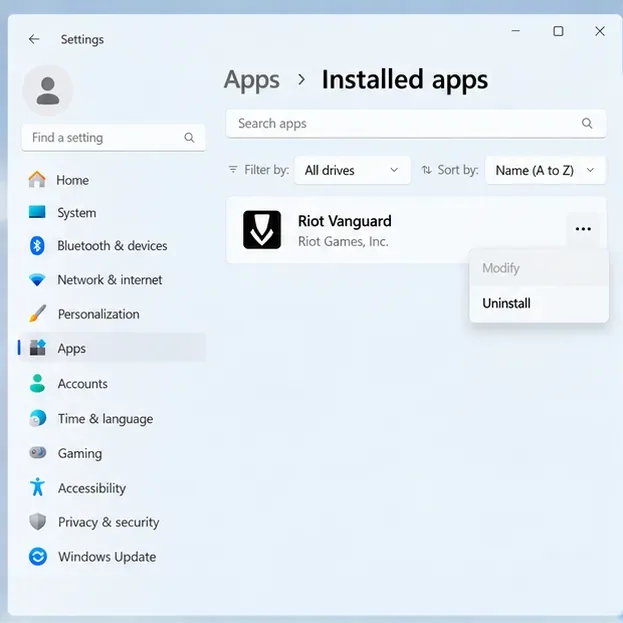Screen dimensions: 623x623
Task: Choose Uninstall from the context menu
Action: point(539,303)
